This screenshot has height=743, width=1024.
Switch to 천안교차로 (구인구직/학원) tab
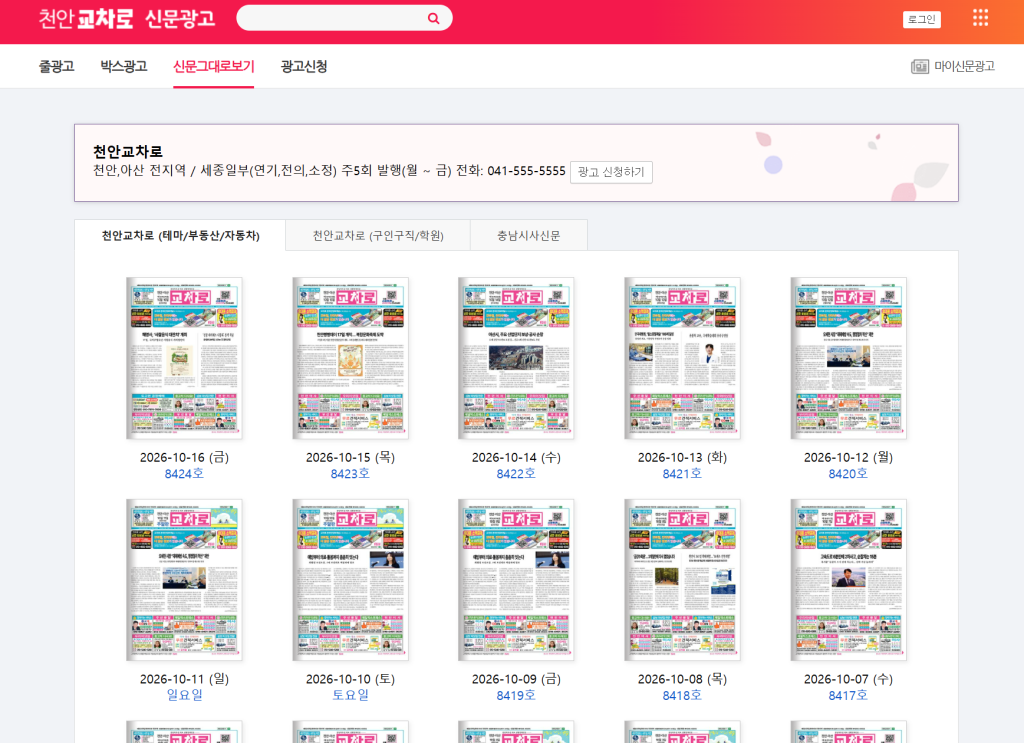pyautogui.click(x=377, y=235)
